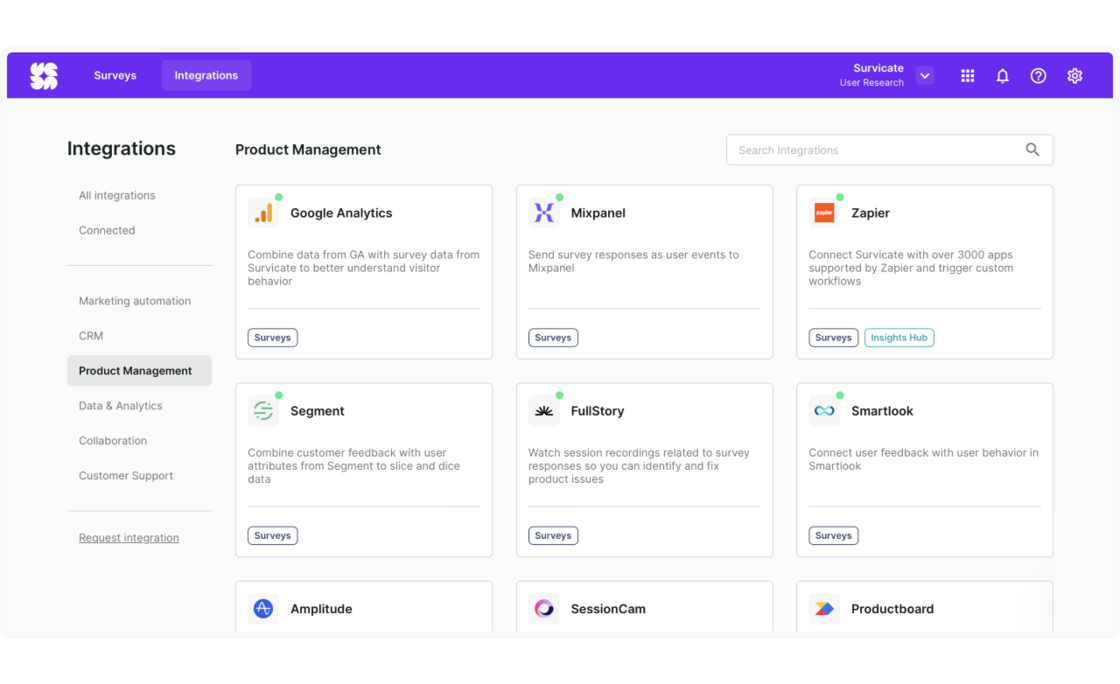Click the Smartlook logo icon
This screenshot has width=1120, height=684.
click(824, 411)
